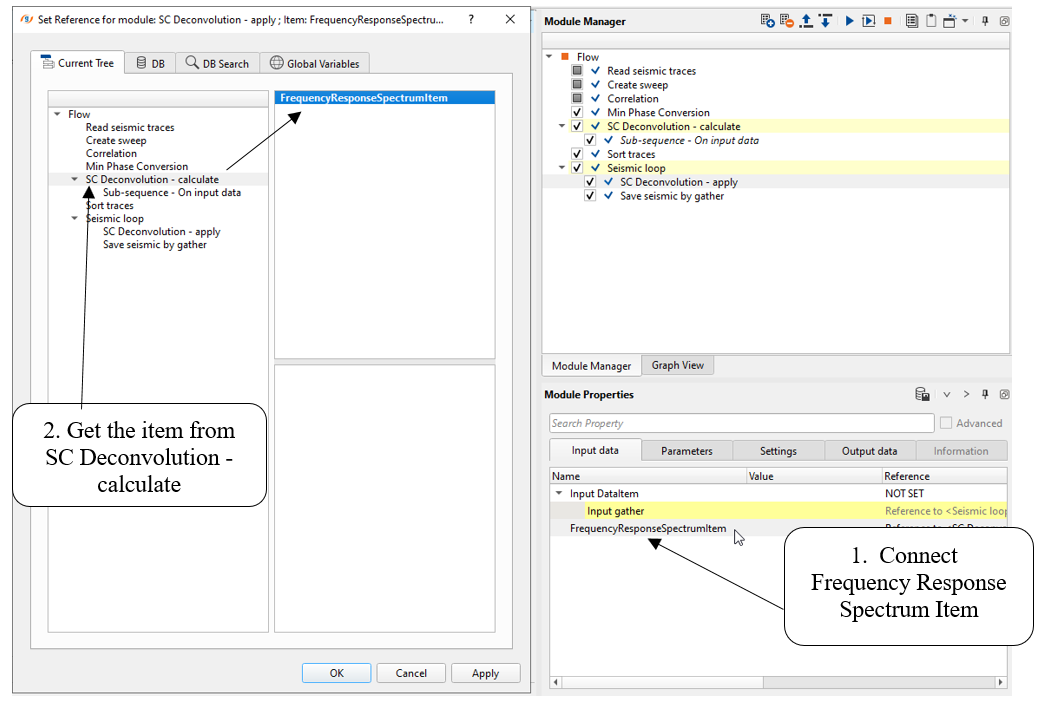
Task: Collapse the Input DataItem row
Action: (559, 494)
